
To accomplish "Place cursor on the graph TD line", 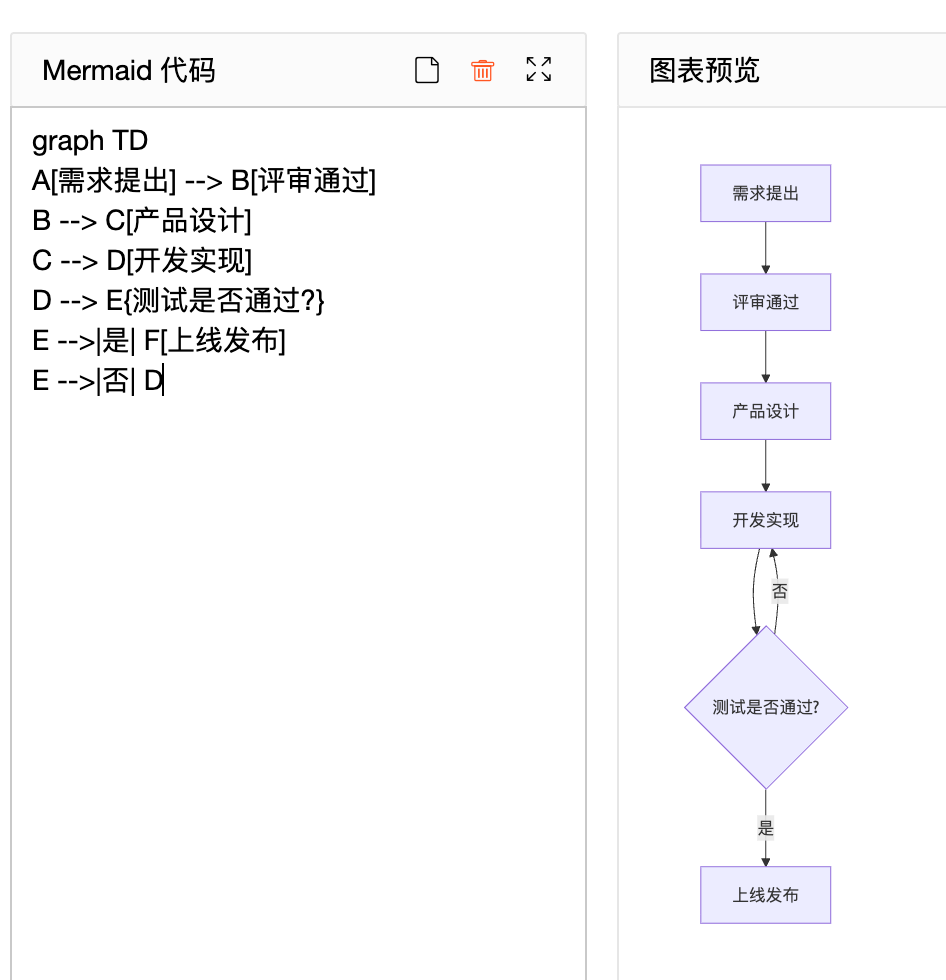I will pyautogui.click(x=90, y=141).
